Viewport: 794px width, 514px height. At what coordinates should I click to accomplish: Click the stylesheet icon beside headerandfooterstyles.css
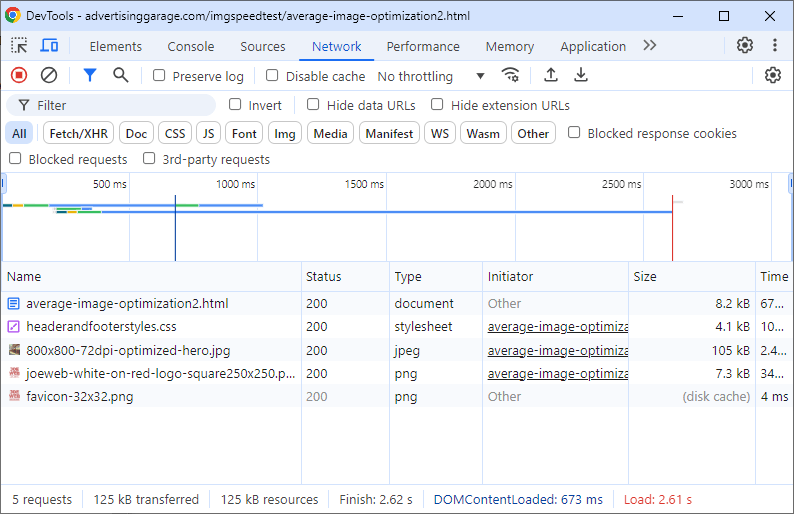click(x=14, y=327)
